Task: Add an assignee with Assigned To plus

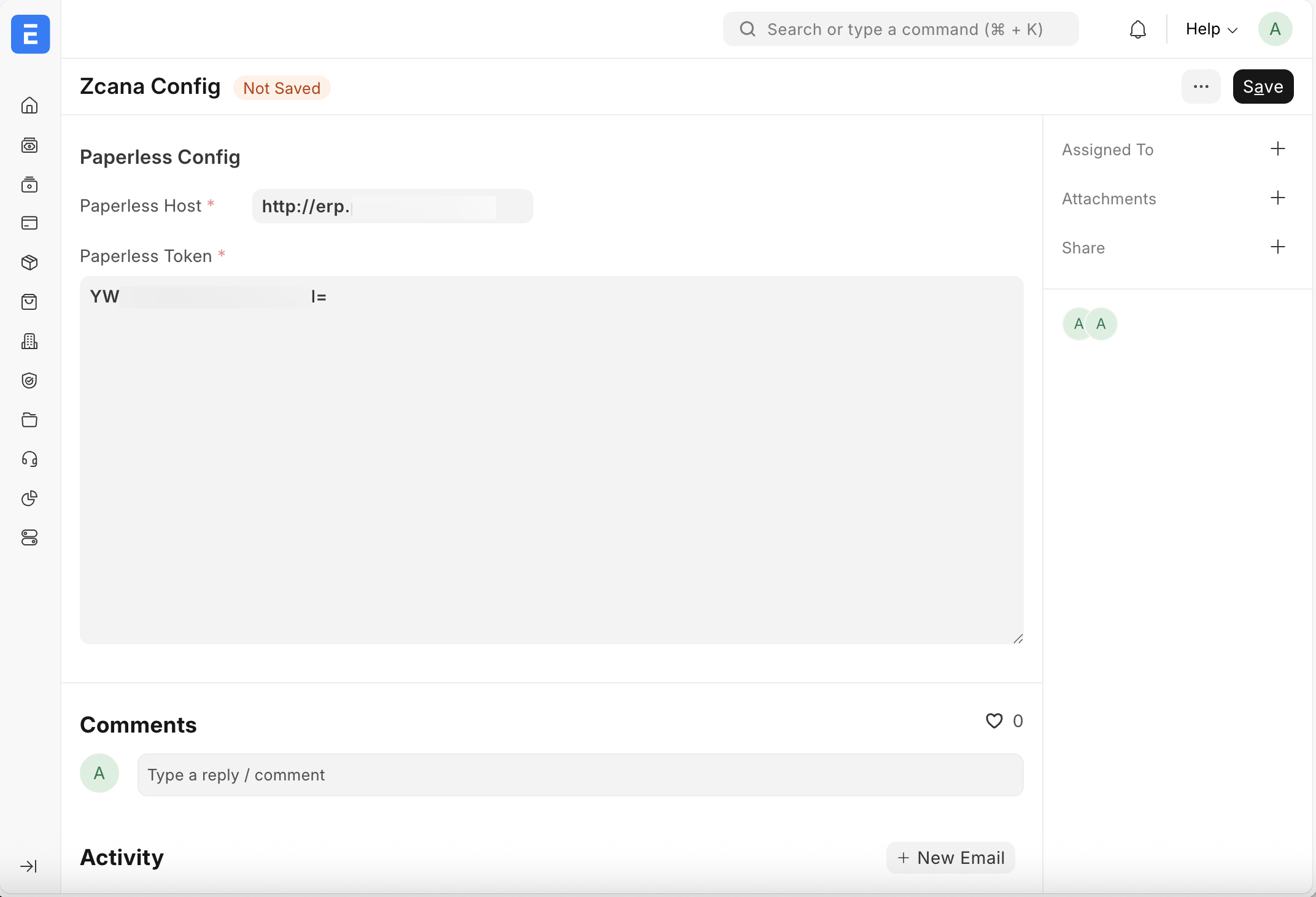Action: (x=1277, y=149)
